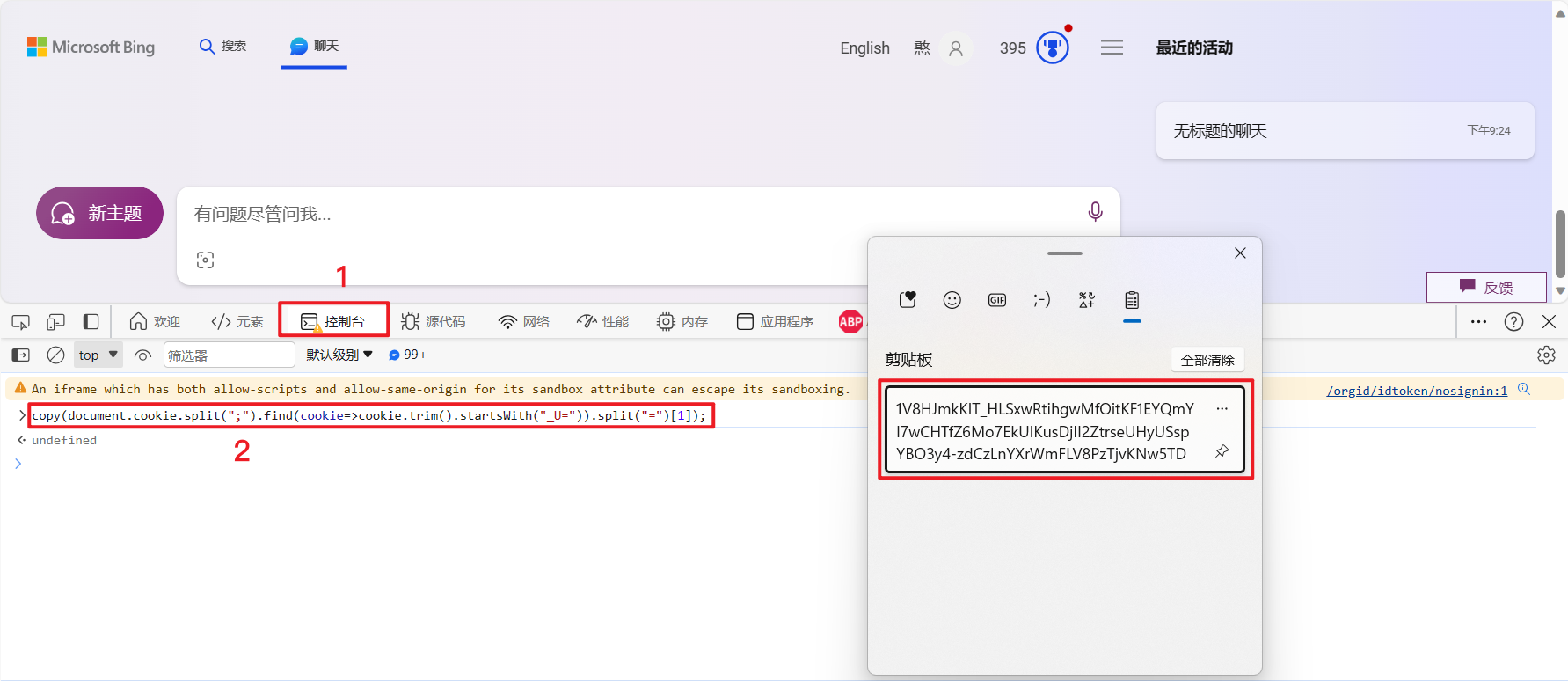Select the emoji smiley tab in clipboard panel
Screen dimensions: 1568x681
[952, 300]
